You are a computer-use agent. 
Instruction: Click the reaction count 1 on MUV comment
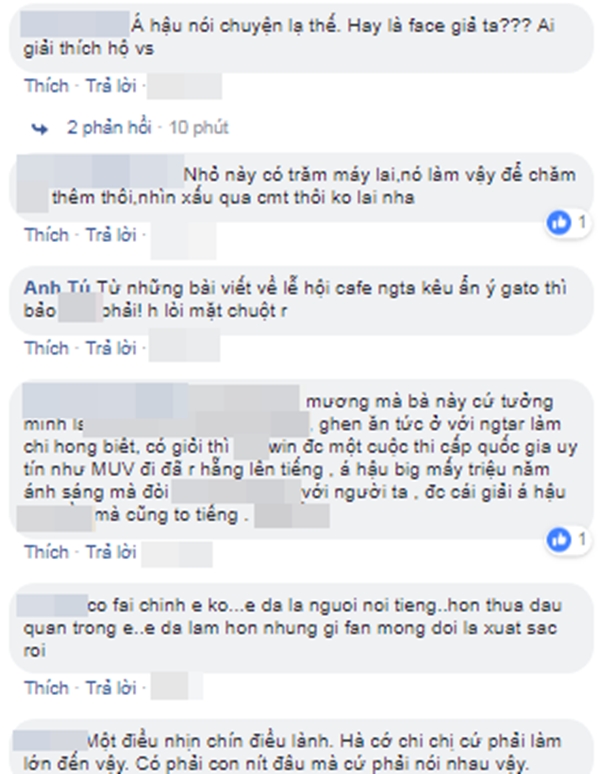tap(582, 539)
